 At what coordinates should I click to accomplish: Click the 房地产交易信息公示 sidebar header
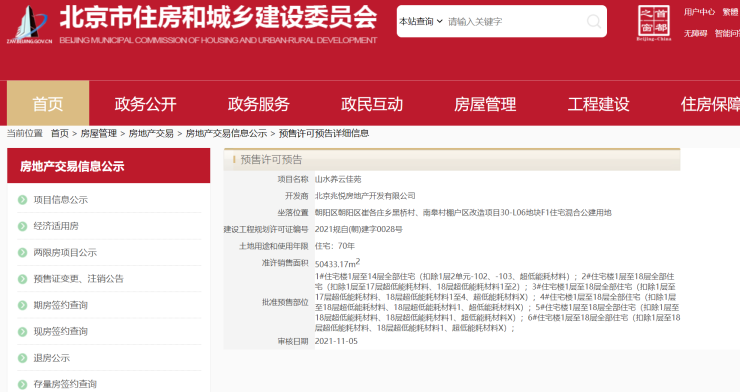[109, 166]
